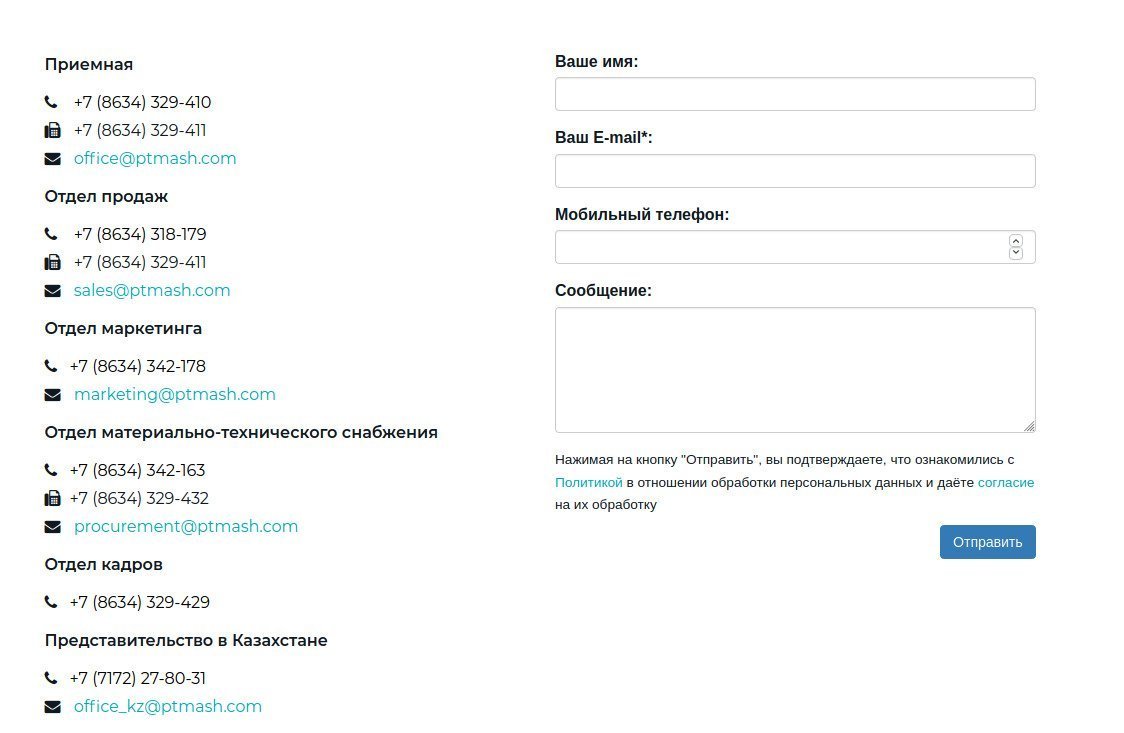Open the Политикой privacy policy link
The height and width of the screenshot is (733, 1124).
589,482
